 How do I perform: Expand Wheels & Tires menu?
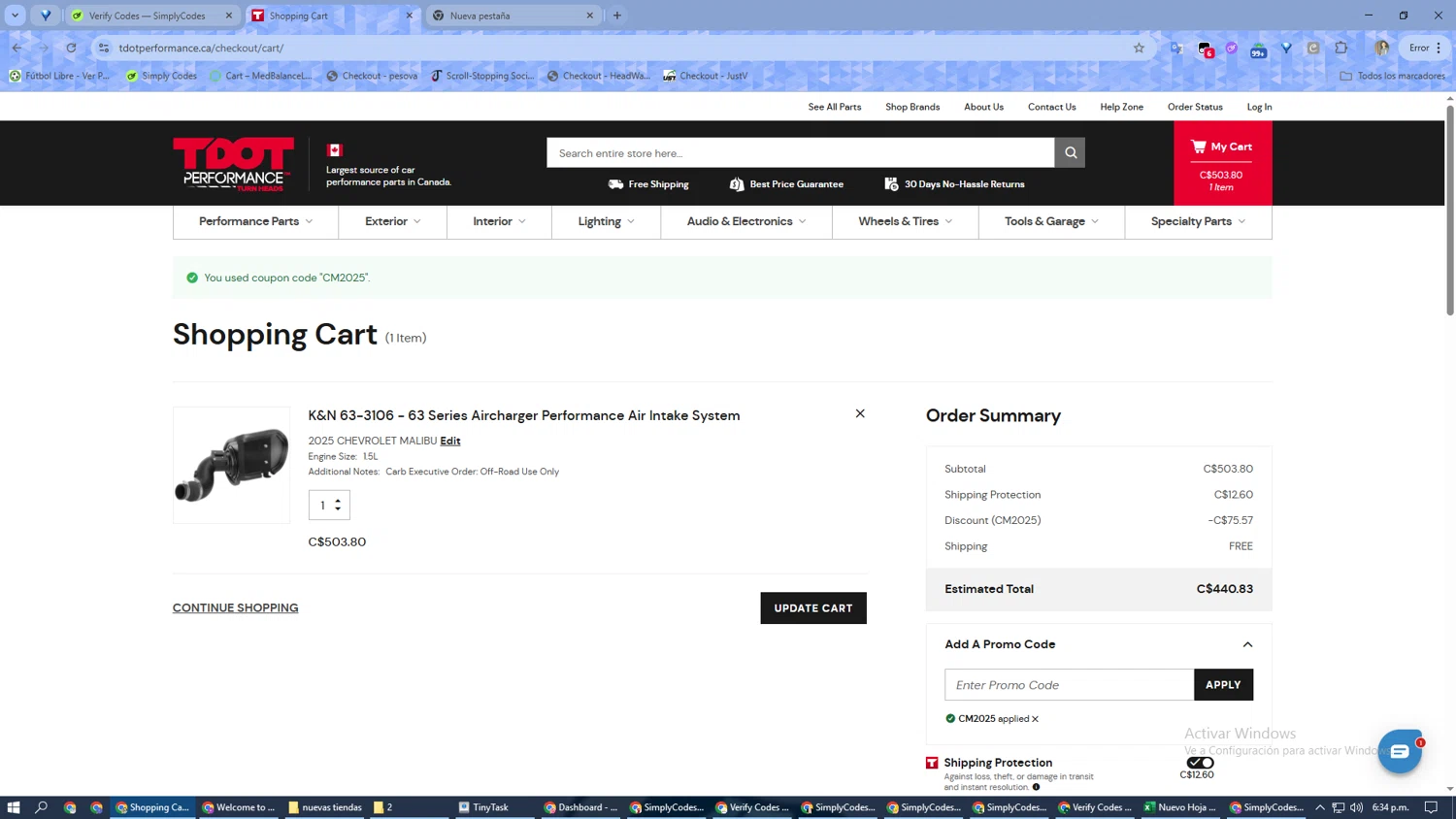click(905, 221)
